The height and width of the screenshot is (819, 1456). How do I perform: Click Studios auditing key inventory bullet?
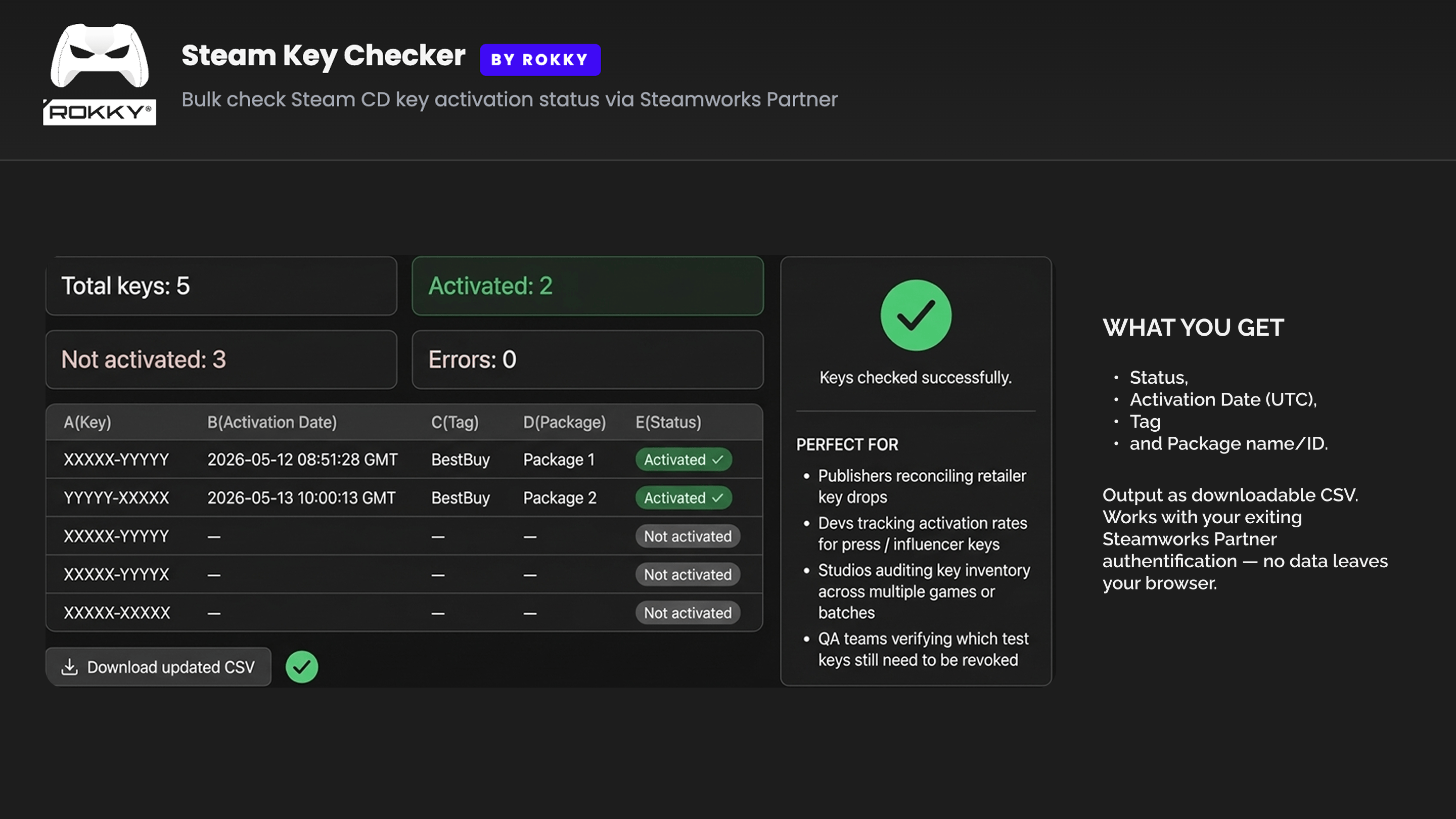(924, 591)
